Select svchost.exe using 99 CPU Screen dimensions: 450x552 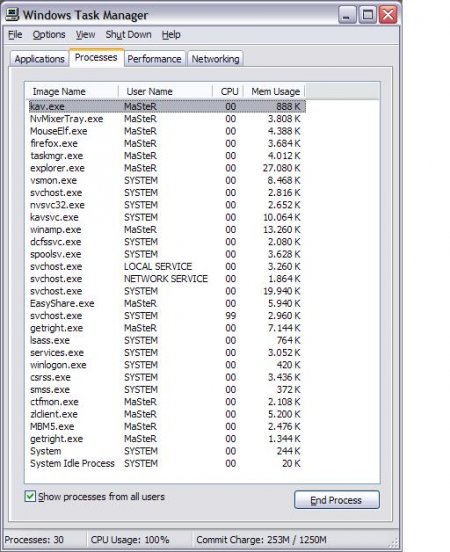pyautogui.click(x=167, y=316)
